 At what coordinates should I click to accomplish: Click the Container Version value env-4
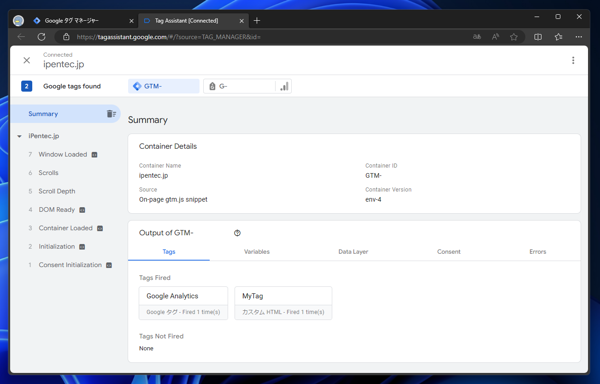tap(373, 200)
